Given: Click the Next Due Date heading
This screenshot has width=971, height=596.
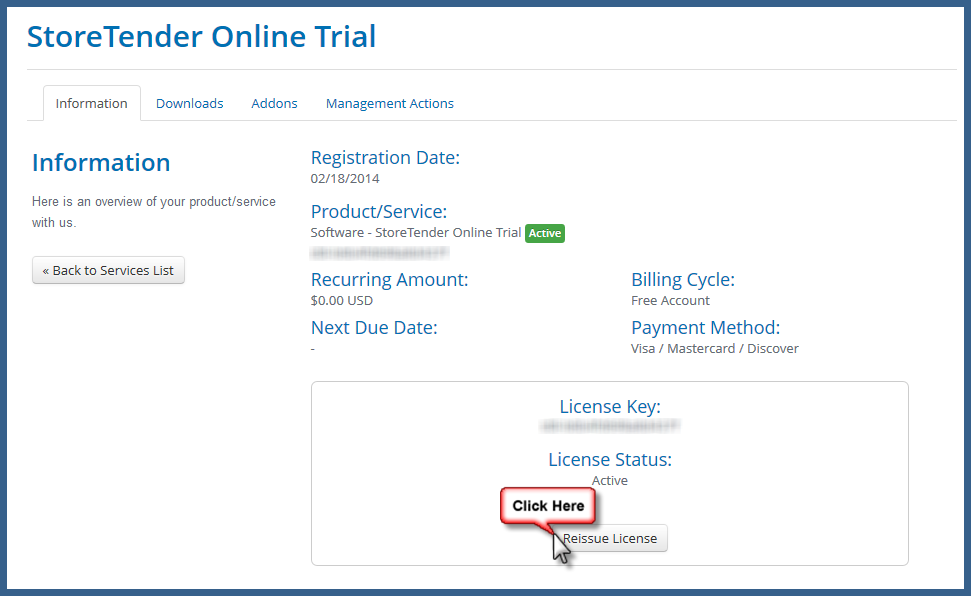Looking at the screenshot, I should click(374, 327).
